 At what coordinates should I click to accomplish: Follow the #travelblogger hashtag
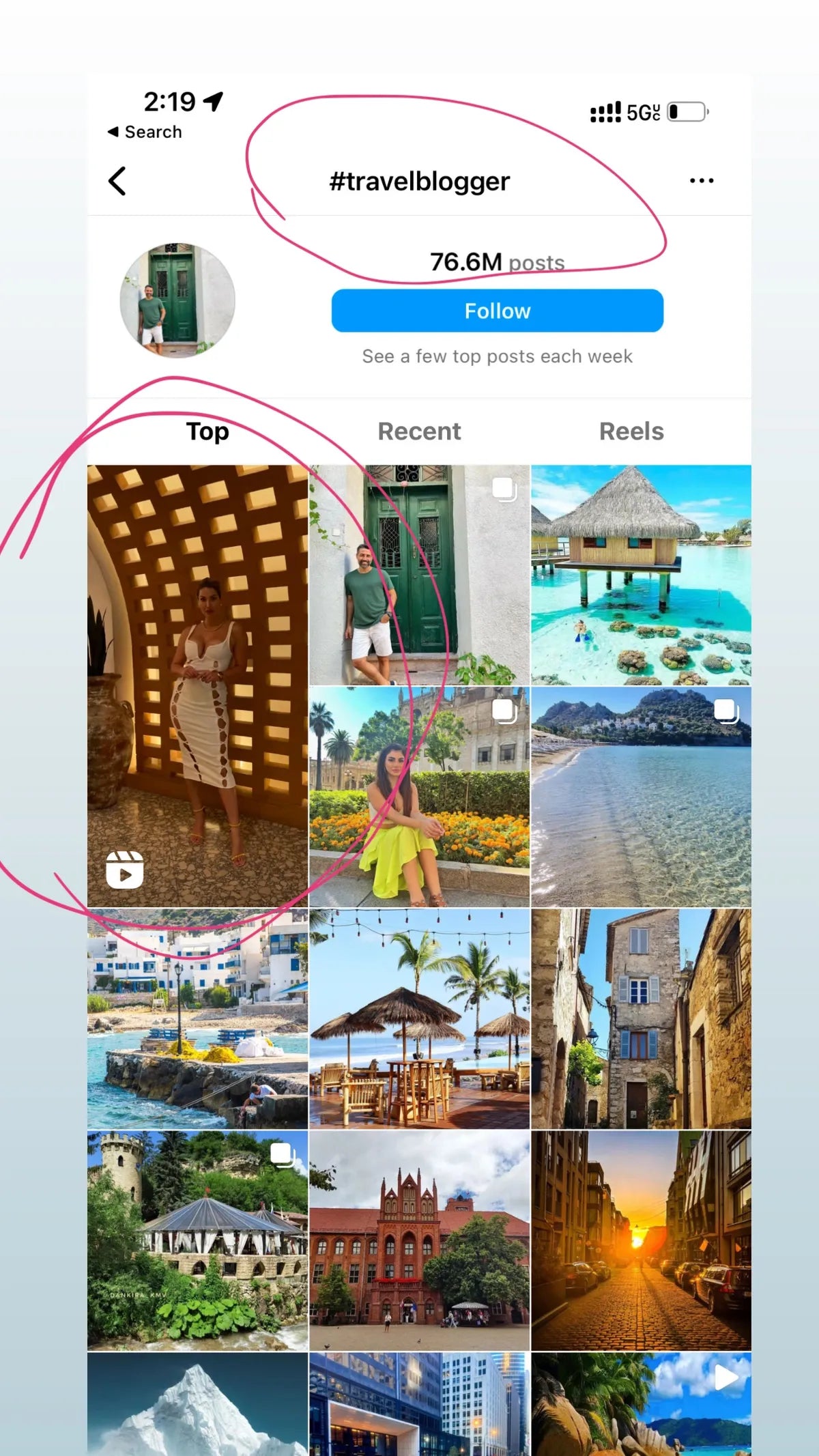click(498, 311)
